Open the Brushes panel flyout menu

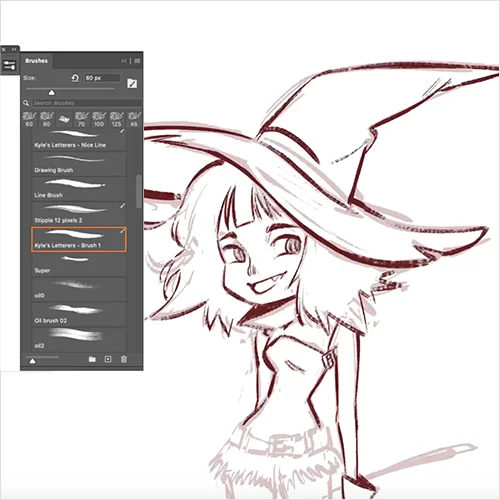click(137, 61)
